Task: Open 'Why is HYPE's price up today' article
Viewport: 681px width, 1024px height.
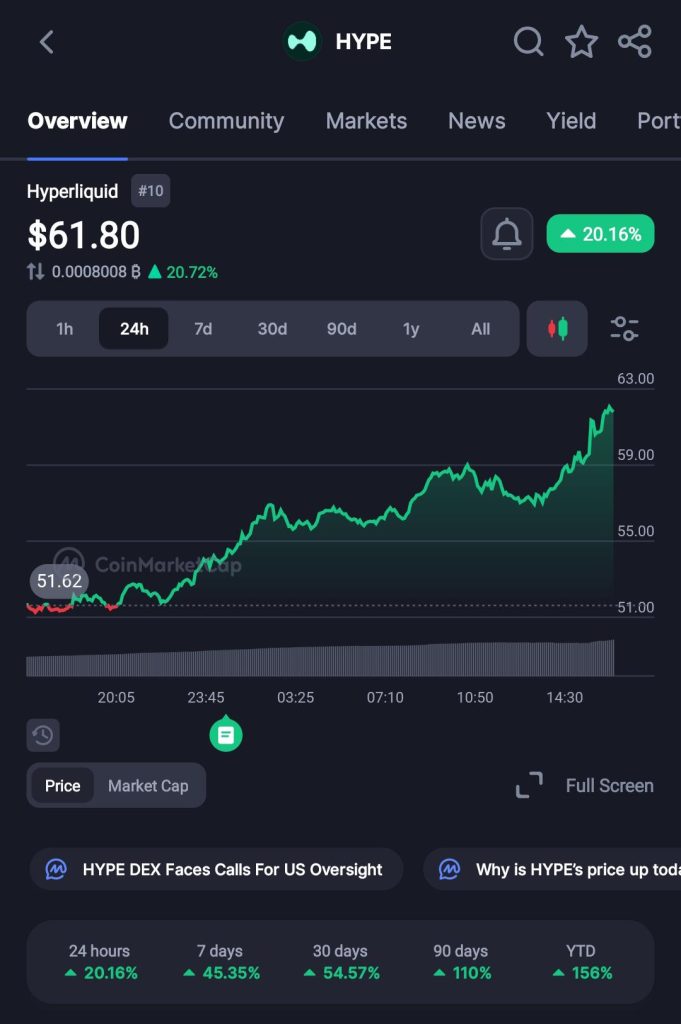Action: click(x=552, y=869)
